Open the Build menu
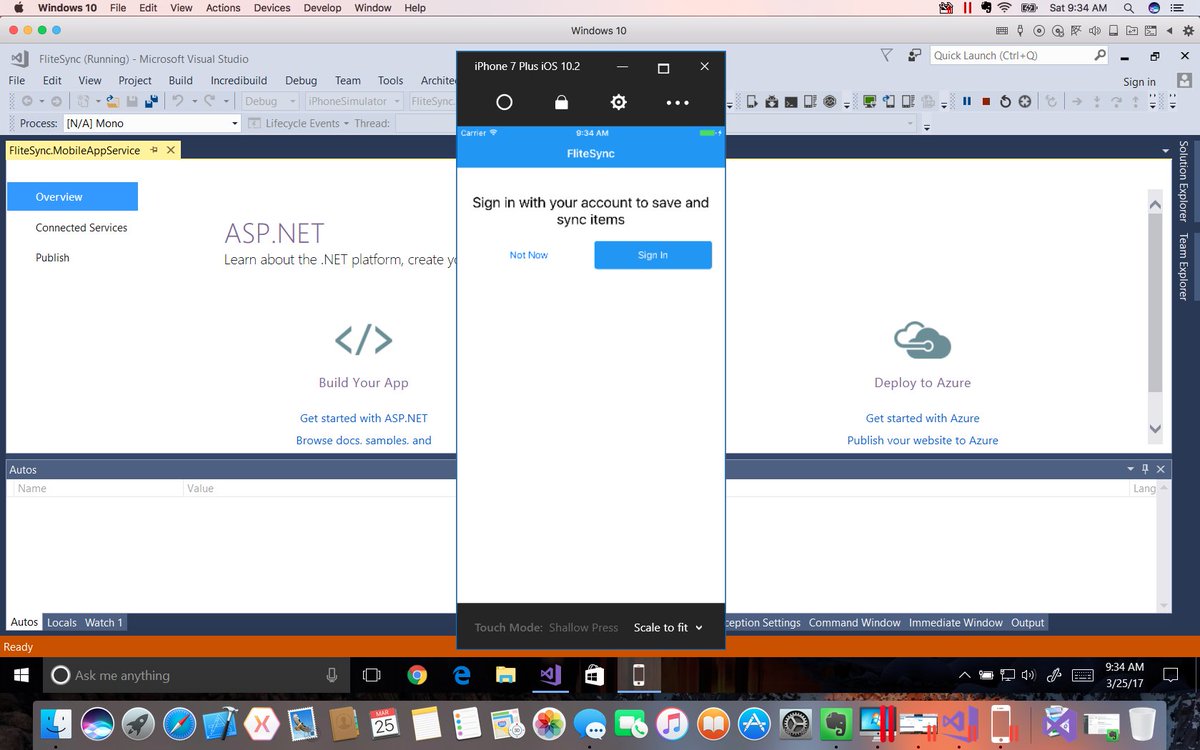This screenshot has height=750, width=1200. tap(181, 81)
